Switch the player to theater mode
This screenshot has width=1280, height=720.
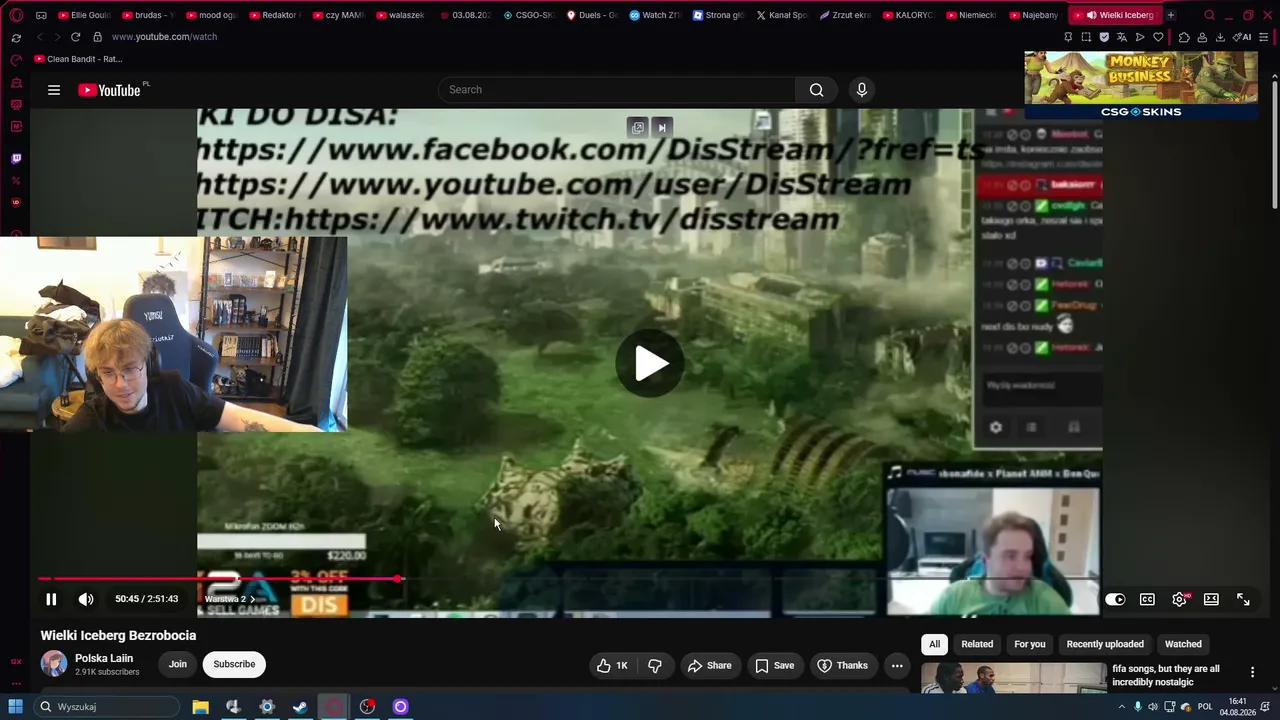1211,599
